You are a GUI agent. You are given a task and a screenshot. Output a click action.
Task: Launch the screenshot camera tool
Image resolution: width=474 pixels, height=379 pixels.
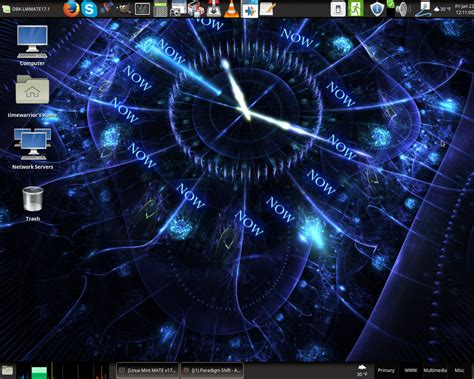(178, 8)
